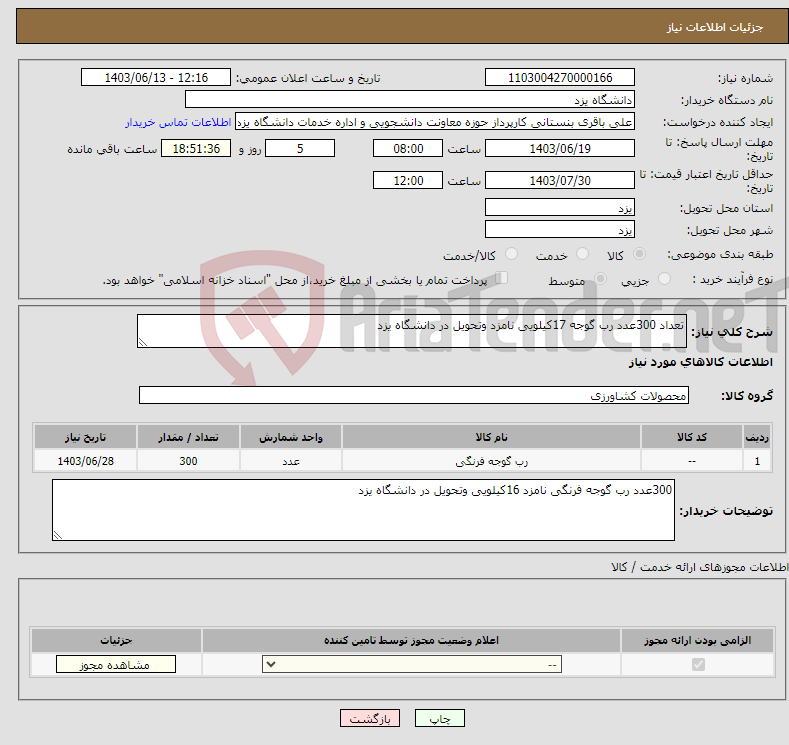Click the تعداد / مقدار column header
This screenshot has height=745, width=789.
pyautogui.click(x=188, y=437)
